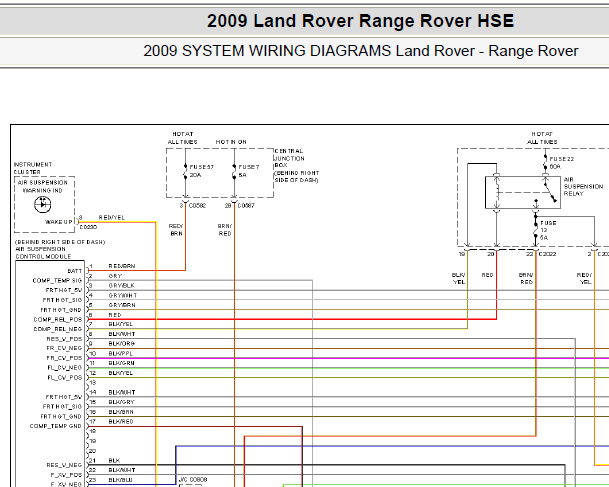This screenshot has height=487, width=609.
Task: Click the "AIR SUSPENSION CONTROL MODULE" label
Action: [x=43, y=253]
